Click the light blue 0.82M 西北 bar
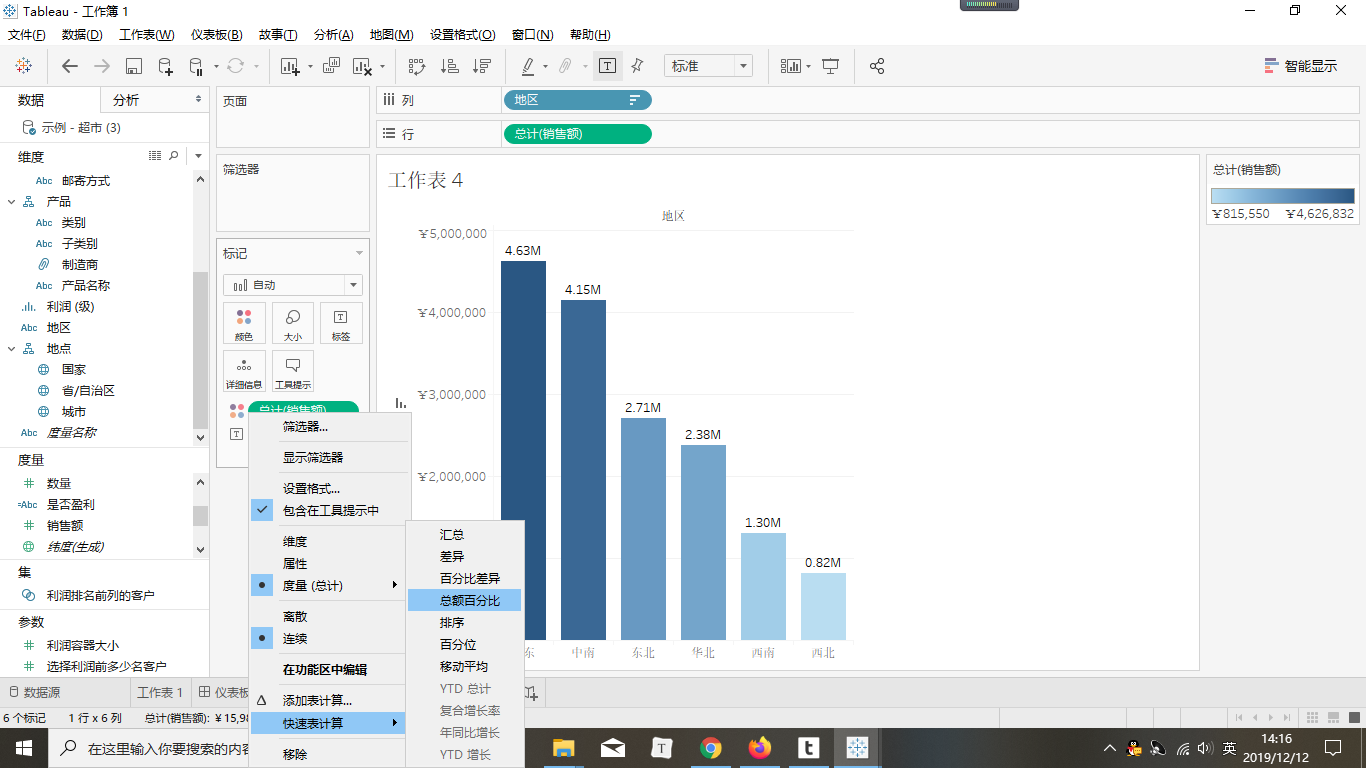This screenshot has width=1366, height=768. [x=823, y=606]
